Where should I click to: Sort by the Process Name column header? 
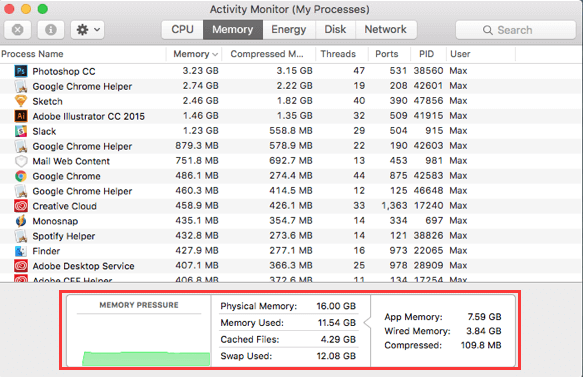[x=83, y=54]
